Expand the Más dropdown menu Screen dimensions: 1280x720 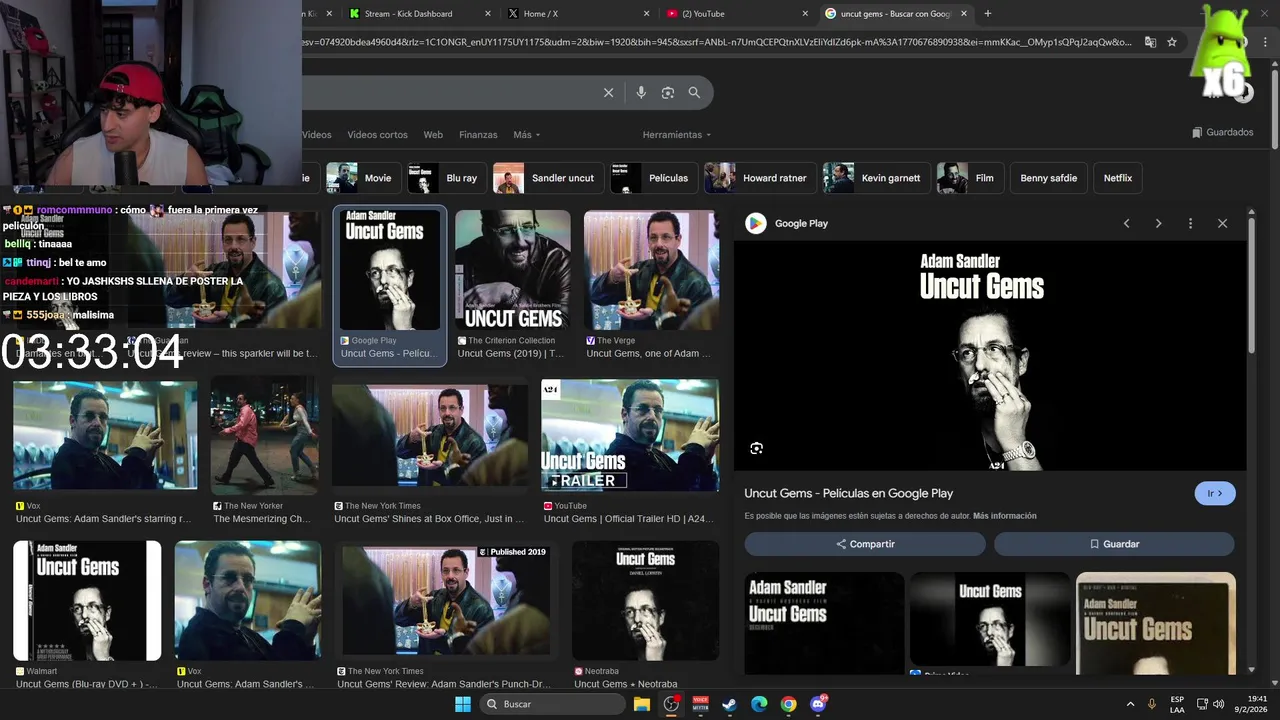tap(526, 135)
